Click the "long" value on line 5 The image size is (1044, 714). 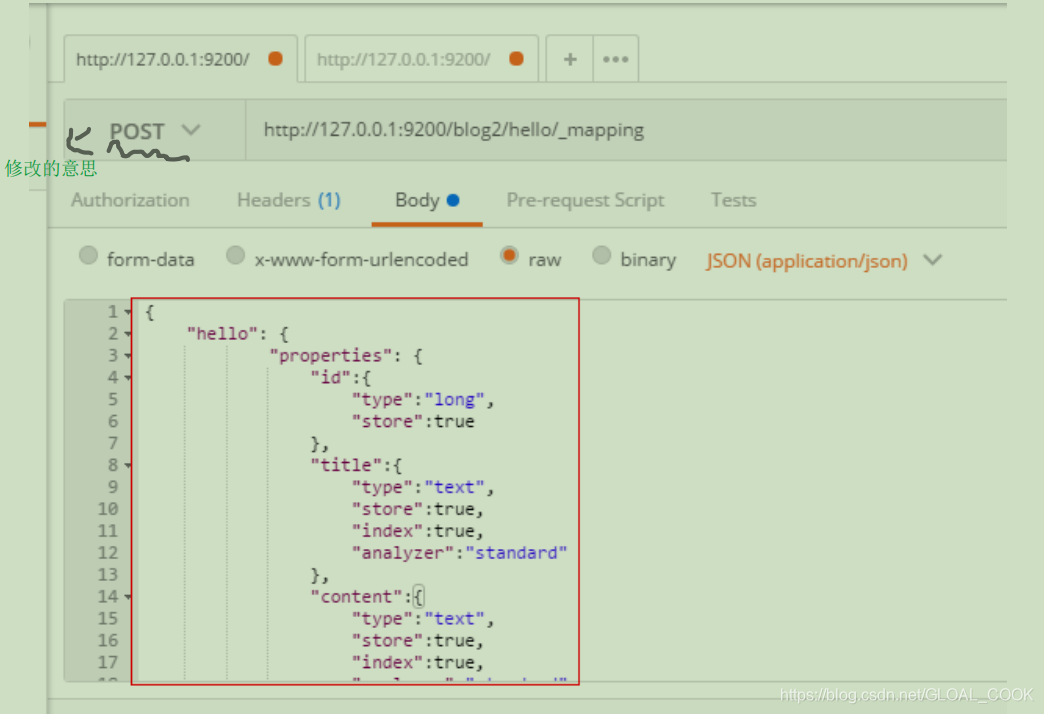click(x=455, y=400)
